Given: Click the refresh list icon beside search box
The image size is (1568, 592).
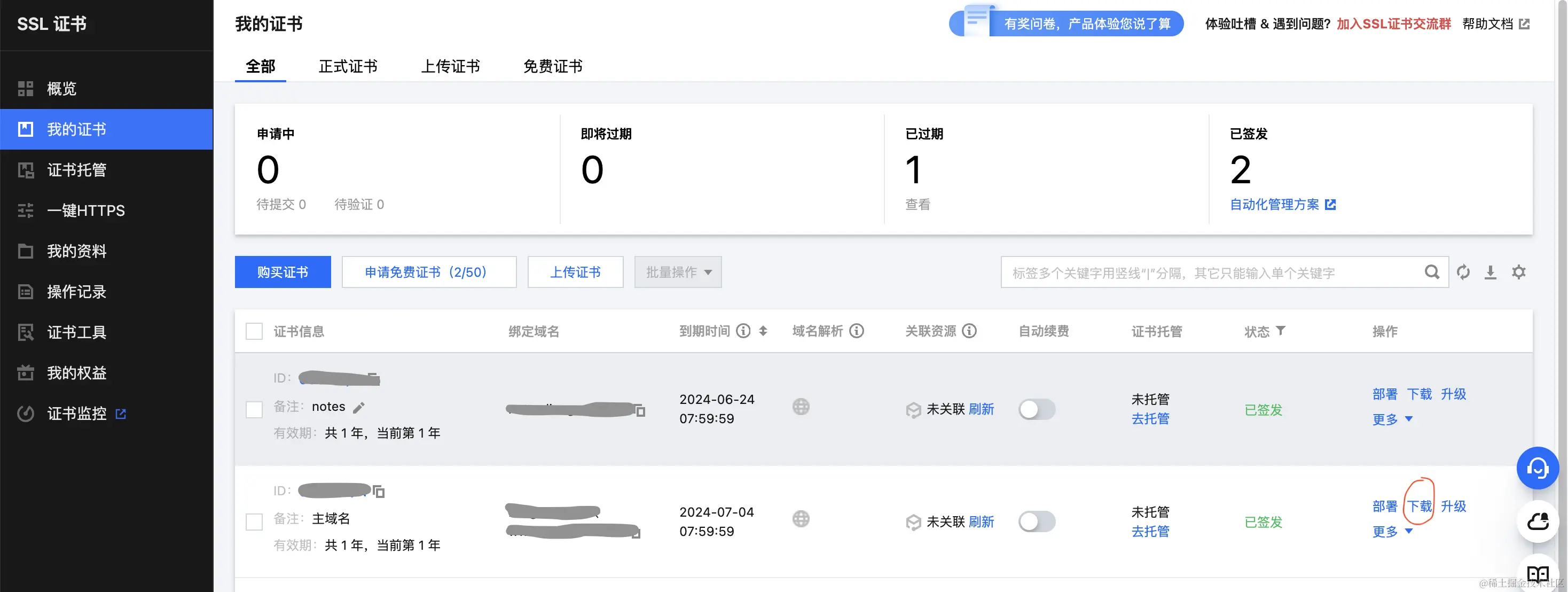Looking at the screenshot, I should point(1463,272).
